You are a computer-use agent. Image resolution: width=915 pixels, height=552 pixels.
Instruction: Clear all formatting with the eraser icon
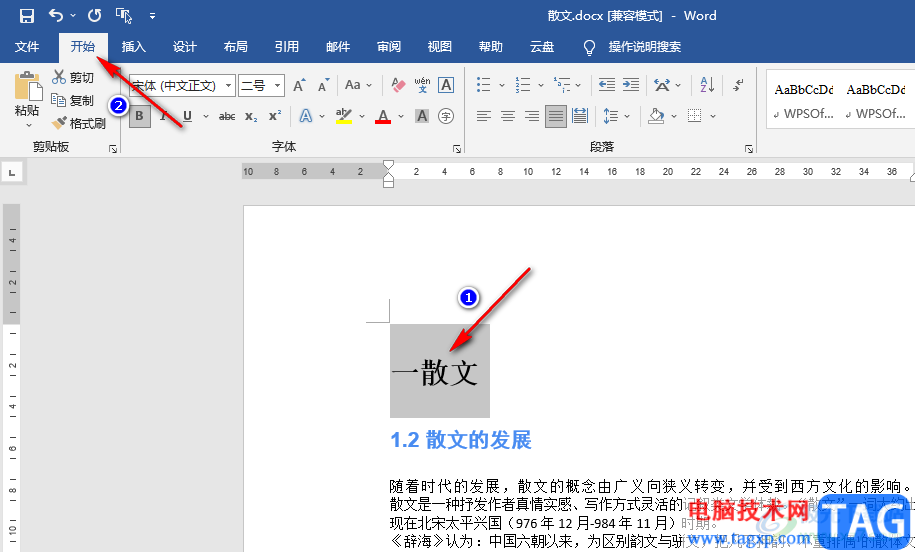(398, 85)
